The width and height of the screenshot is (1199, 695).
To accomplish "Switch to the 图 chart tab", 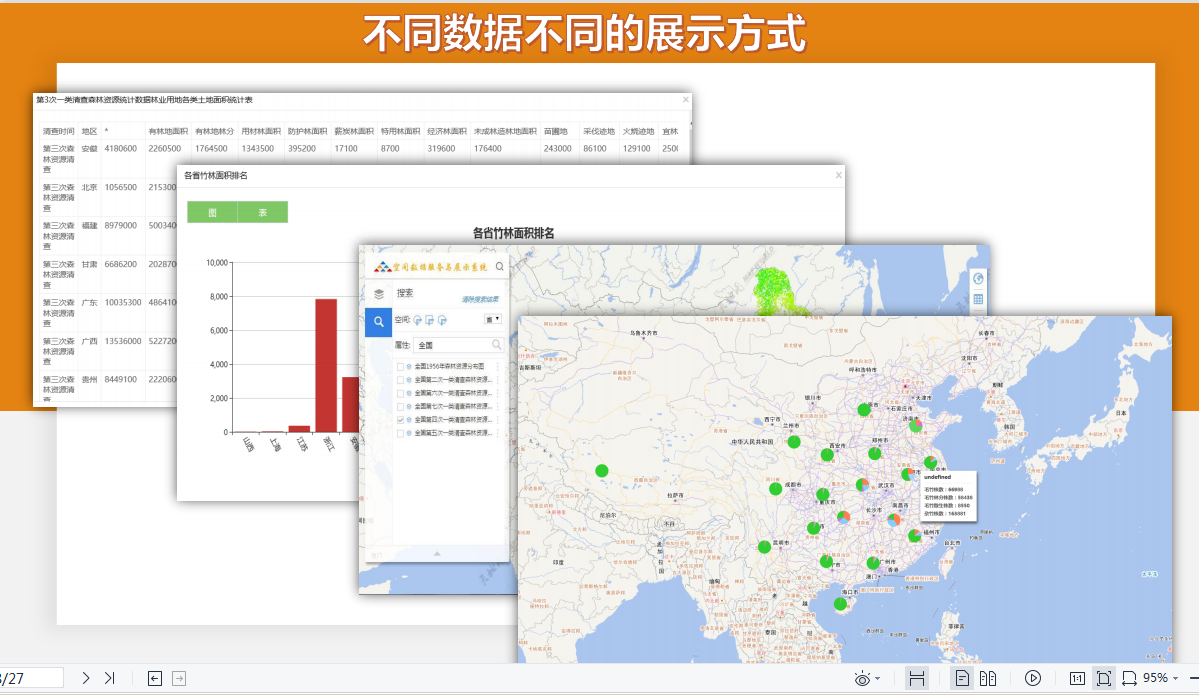I will [212, 212].
